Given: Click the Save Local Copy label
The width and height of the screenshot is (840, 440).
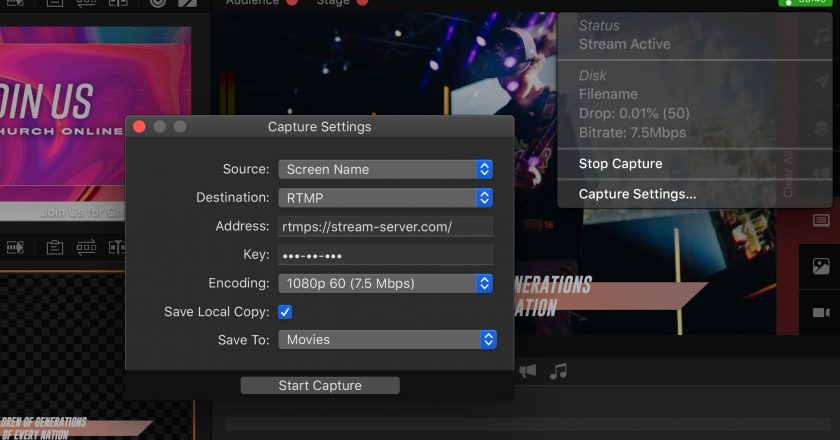Looking at the screenshot, I should 216,312.
